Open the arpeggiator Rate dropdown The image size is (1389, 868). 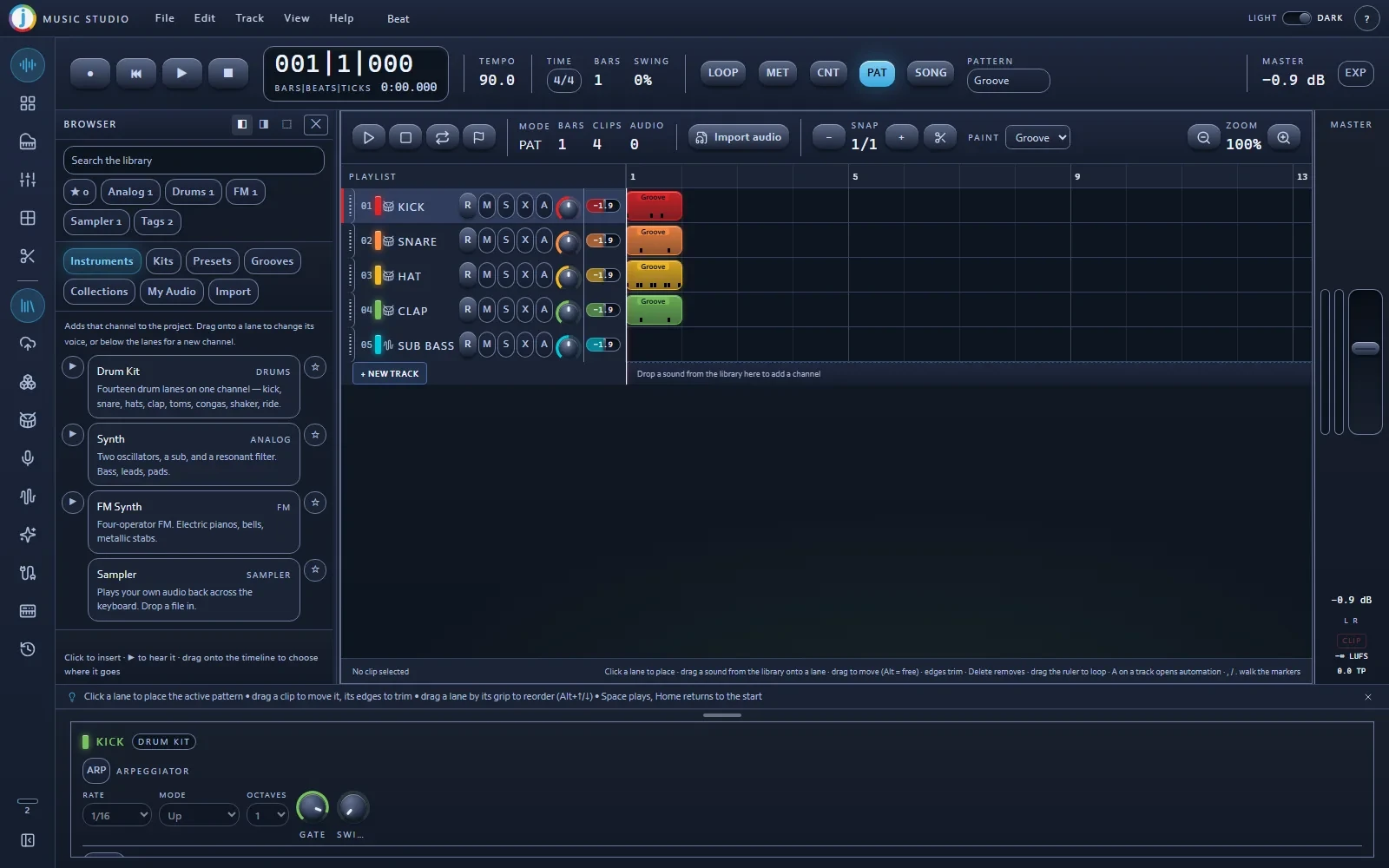point(117,816)
